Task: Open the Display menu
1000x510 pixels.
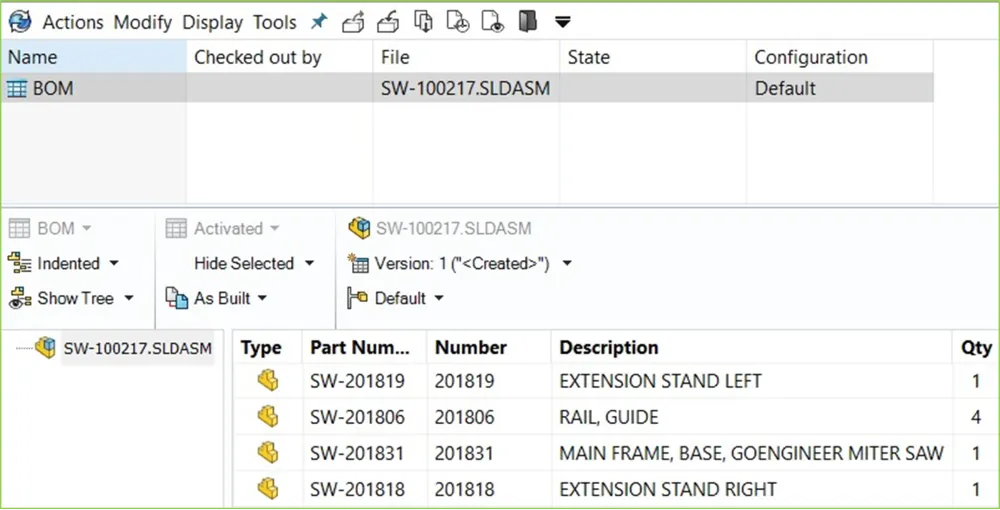Action: [211, 22]
